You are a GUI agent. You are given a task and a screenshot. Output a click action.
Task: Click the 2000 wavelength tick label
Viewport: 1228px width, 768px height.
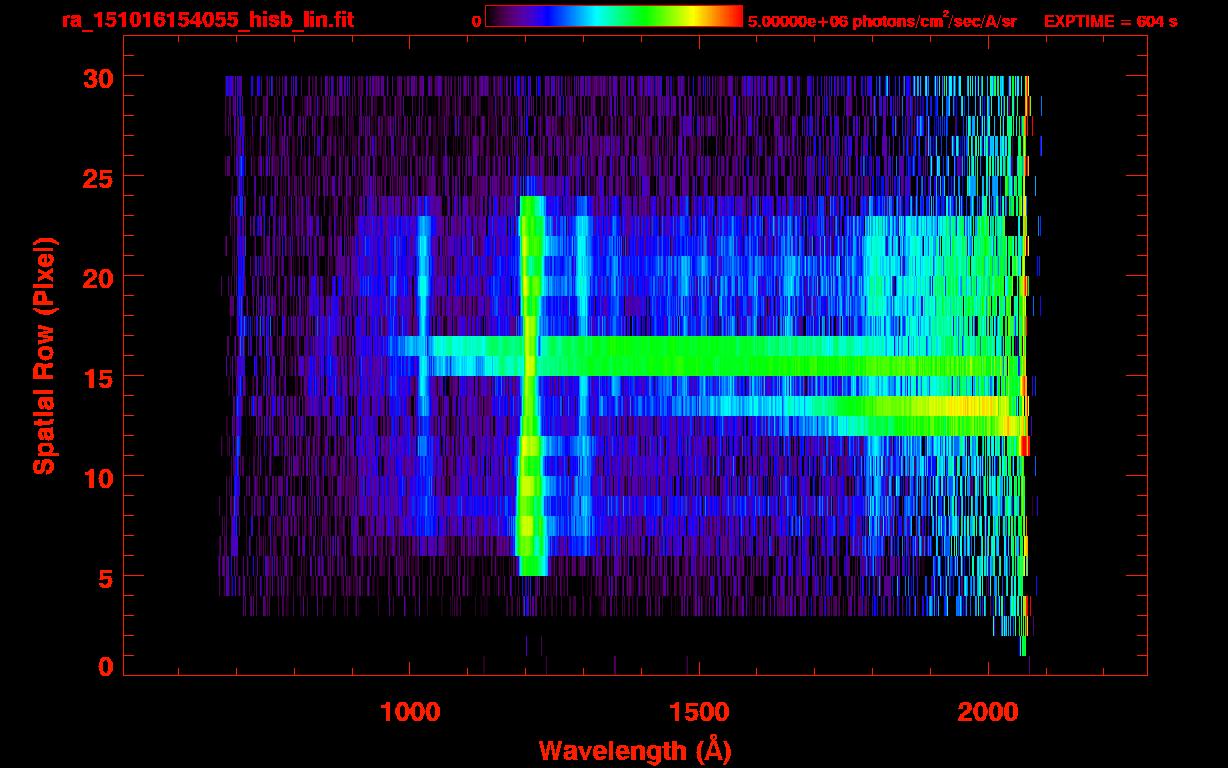pos(986,711)
